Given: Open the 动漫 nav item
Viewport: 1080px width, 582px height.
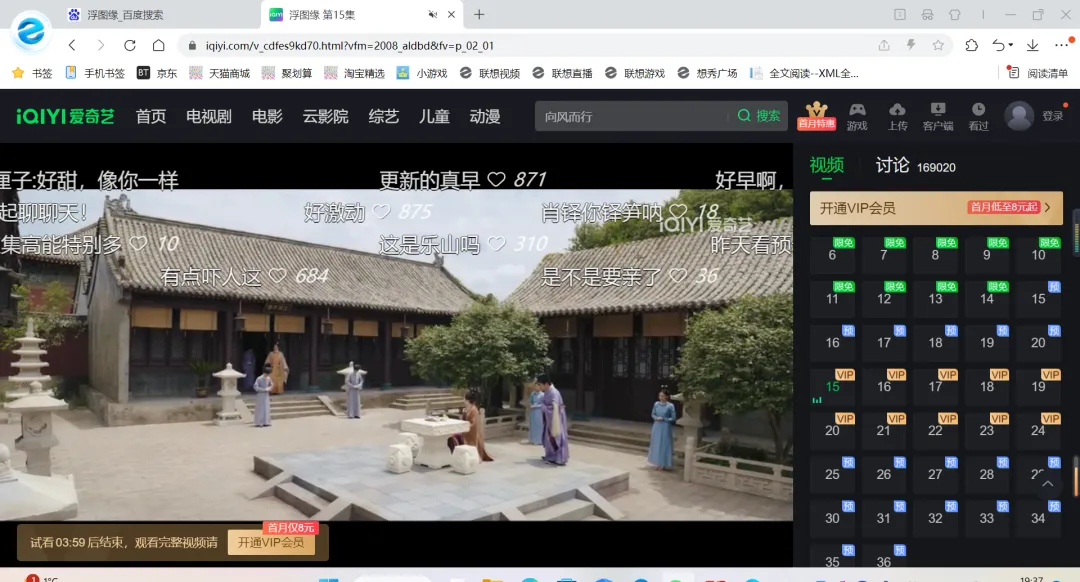Looking at the screenshot, I should (x=485, y=116).
